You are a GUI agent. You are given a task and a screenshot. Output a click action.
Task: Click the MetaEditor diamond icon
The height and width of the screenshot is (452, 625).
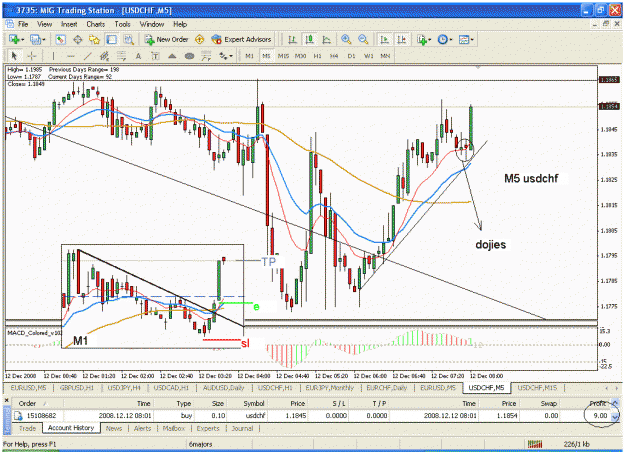pos(199,39)
